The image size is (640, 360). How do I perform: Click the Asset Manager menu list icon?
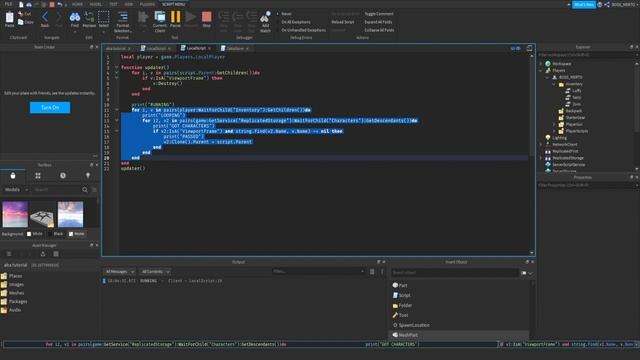tap(9, 254)
